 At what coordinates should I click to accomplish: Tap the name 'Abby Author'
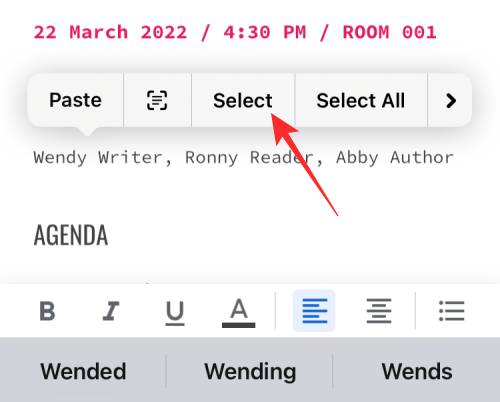point(395,157)
